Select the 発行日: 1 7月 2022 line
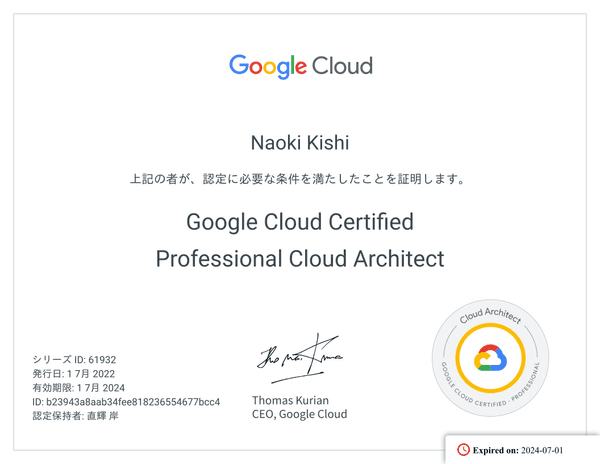 (73, 374)
